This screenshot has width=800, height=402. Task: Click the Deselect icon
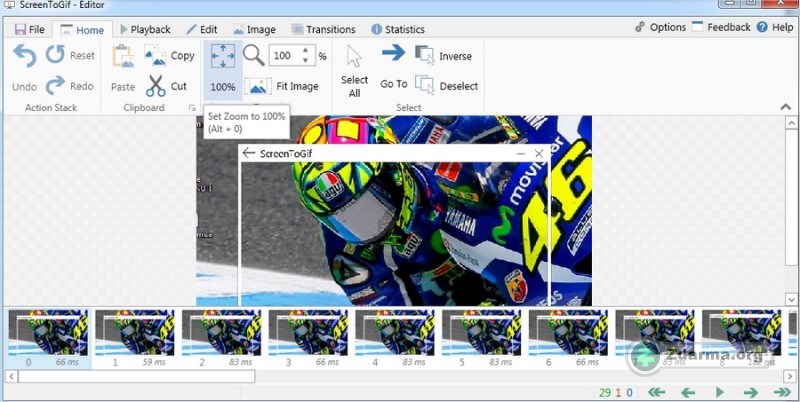pos(424,85)
